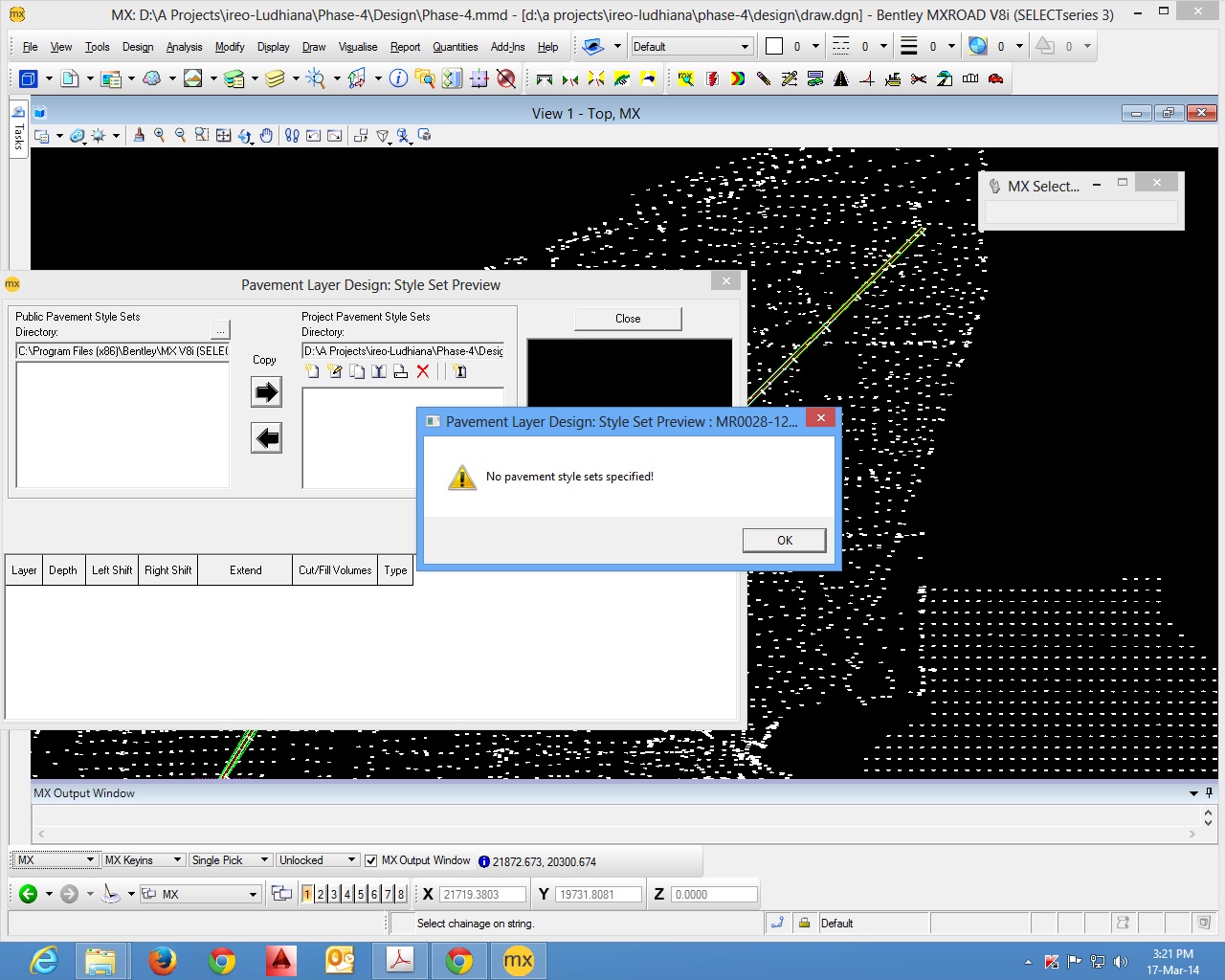Click the rename style set icon
The width and height of the screenshot is (1225, 980).
pyautogui.click(x=378, y=371)
